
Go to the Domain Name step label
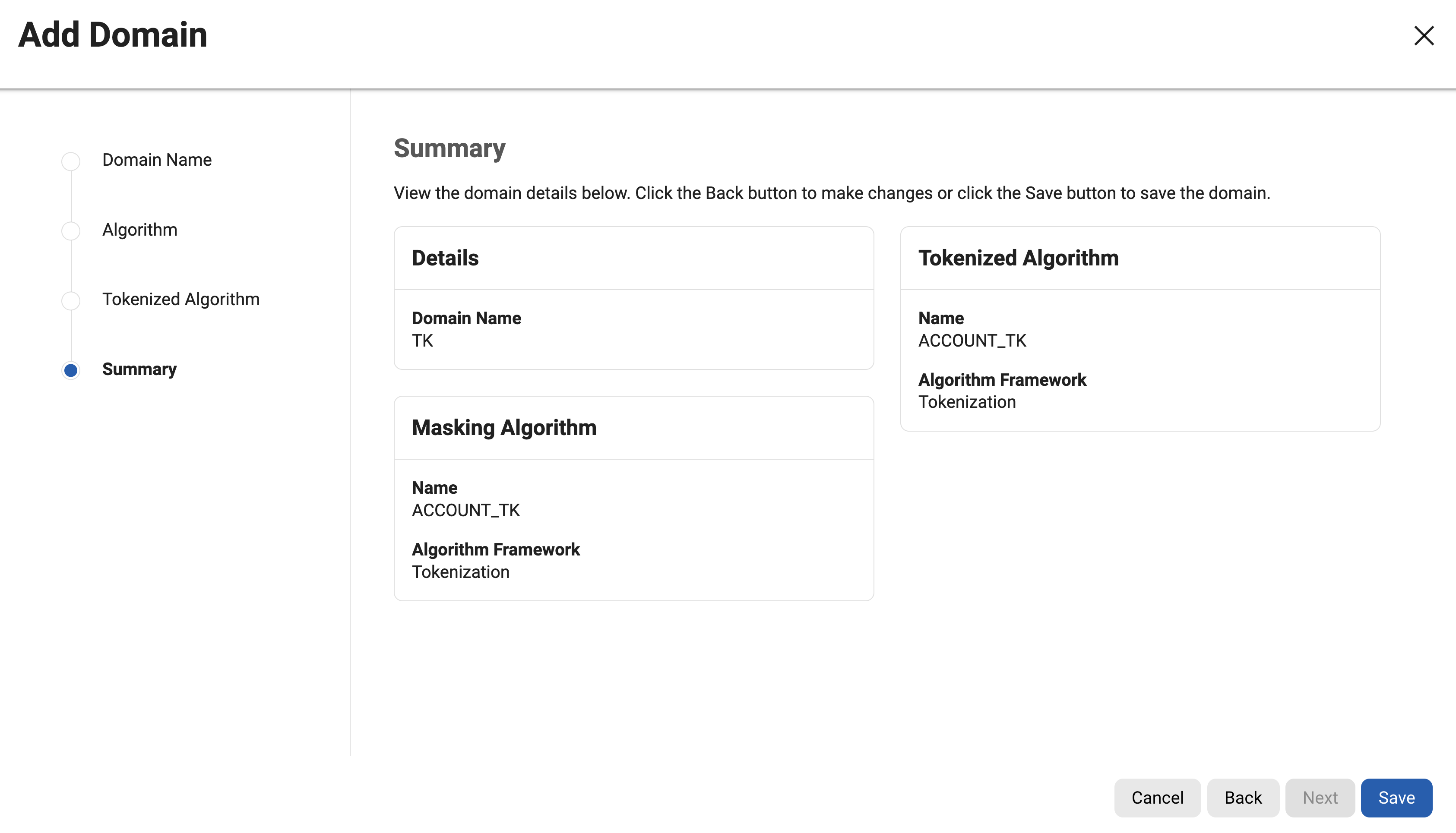tap(157, 160)
